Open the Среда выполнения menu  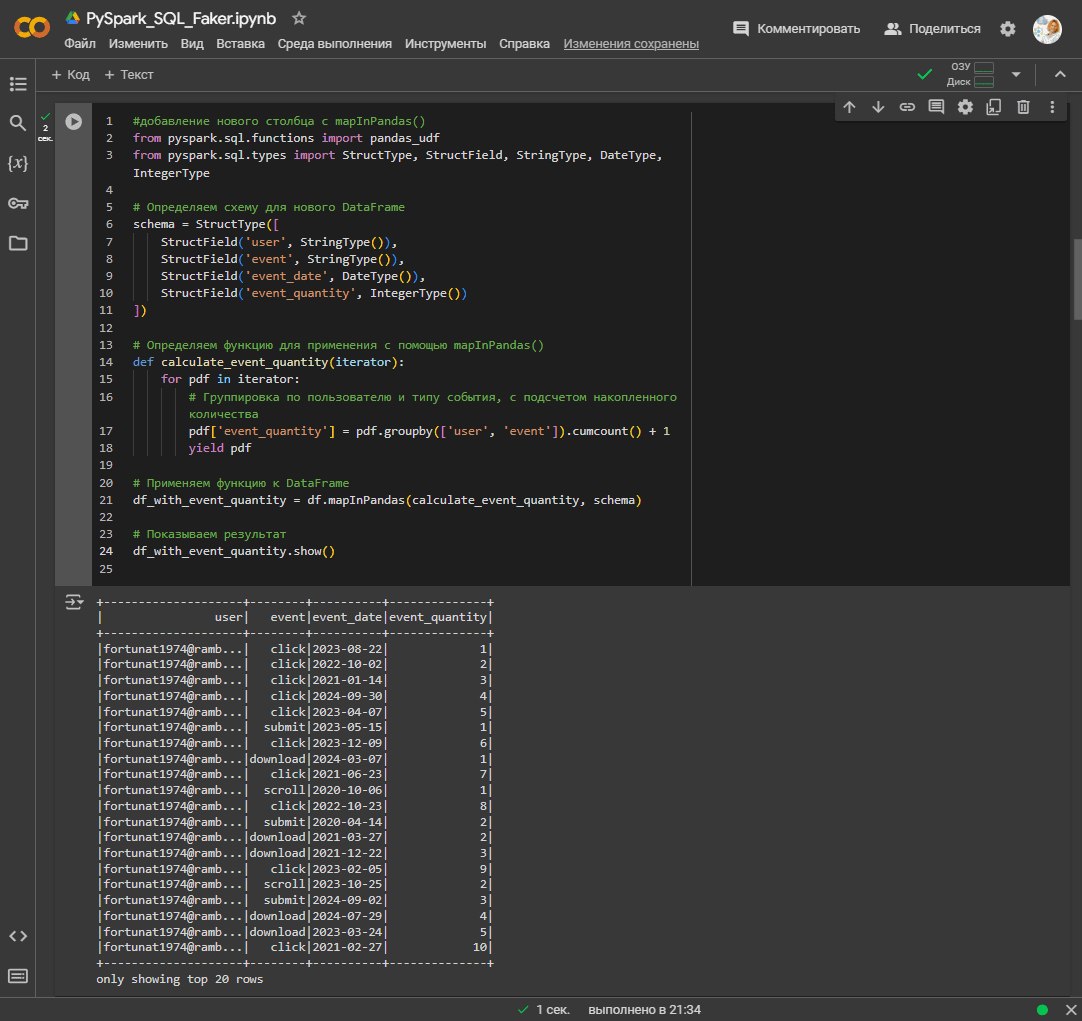point(334,44)
